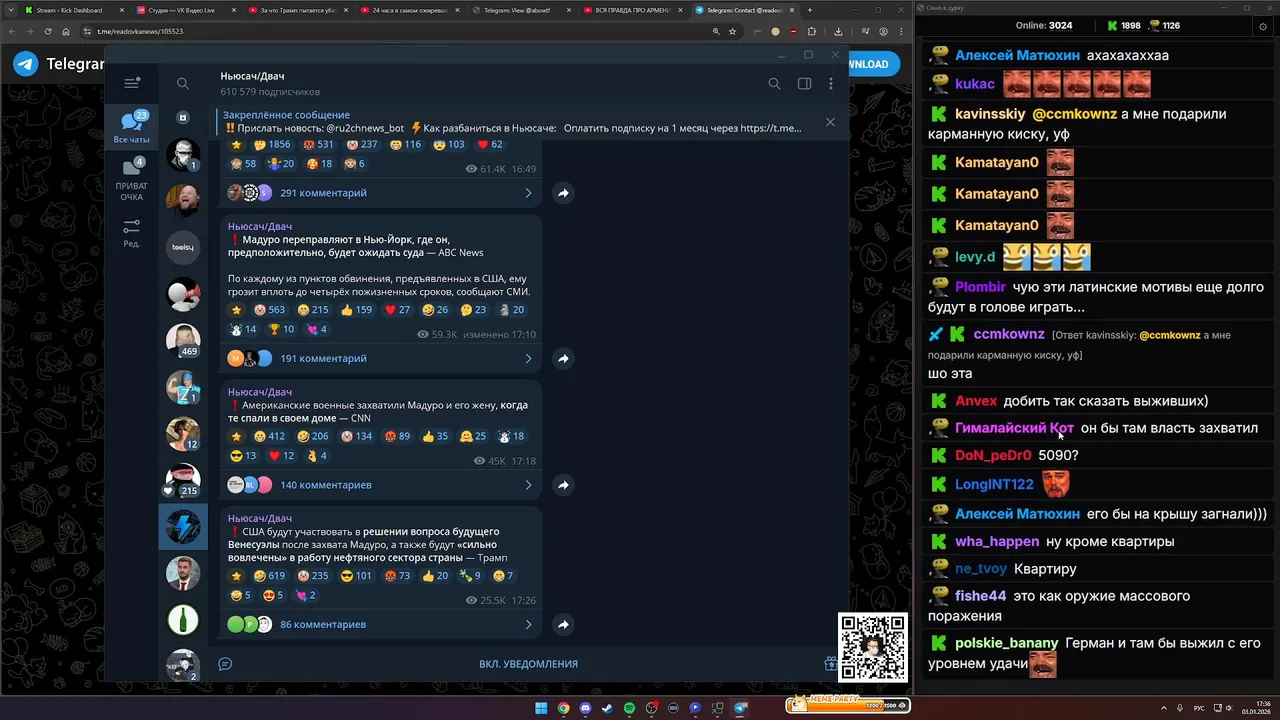Toggle the heart 62 reaction on top post
This screenshot has height=720, width=1280.
pyautogui.click(x=488, y=145)
